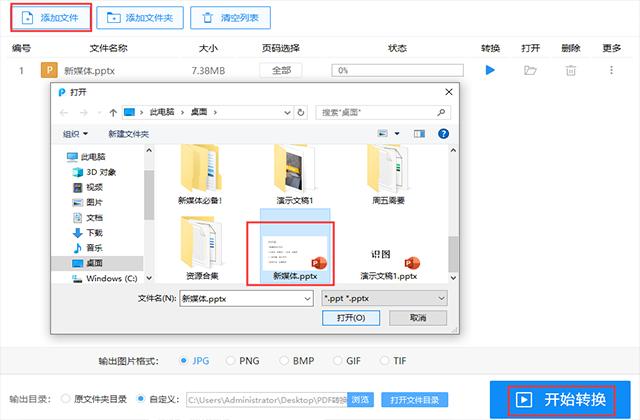Open page selection 全部 button
Viewport: 640px width, 420px height.
pyautogui.click(x=281, y=70)
